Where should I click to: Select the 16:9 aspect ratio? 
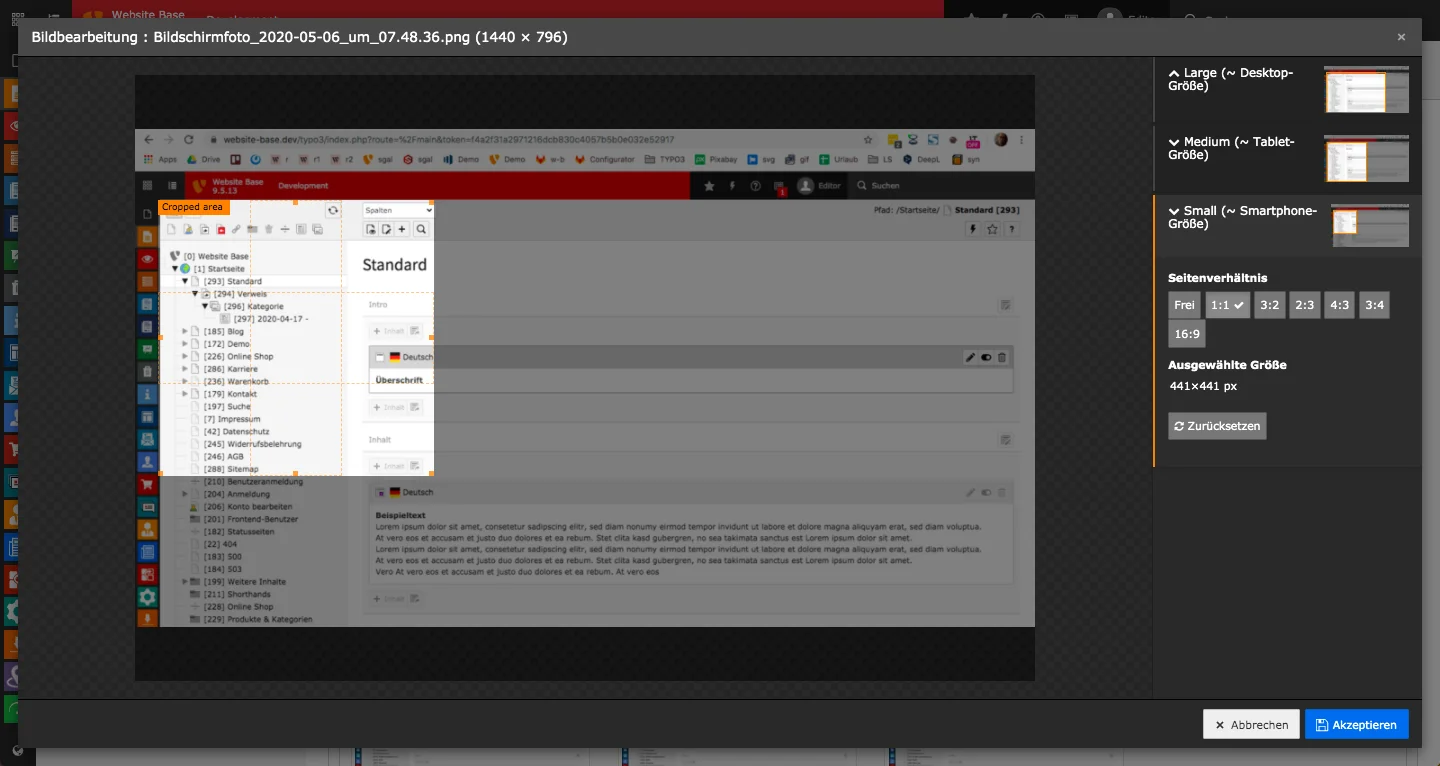point(1186,333)
